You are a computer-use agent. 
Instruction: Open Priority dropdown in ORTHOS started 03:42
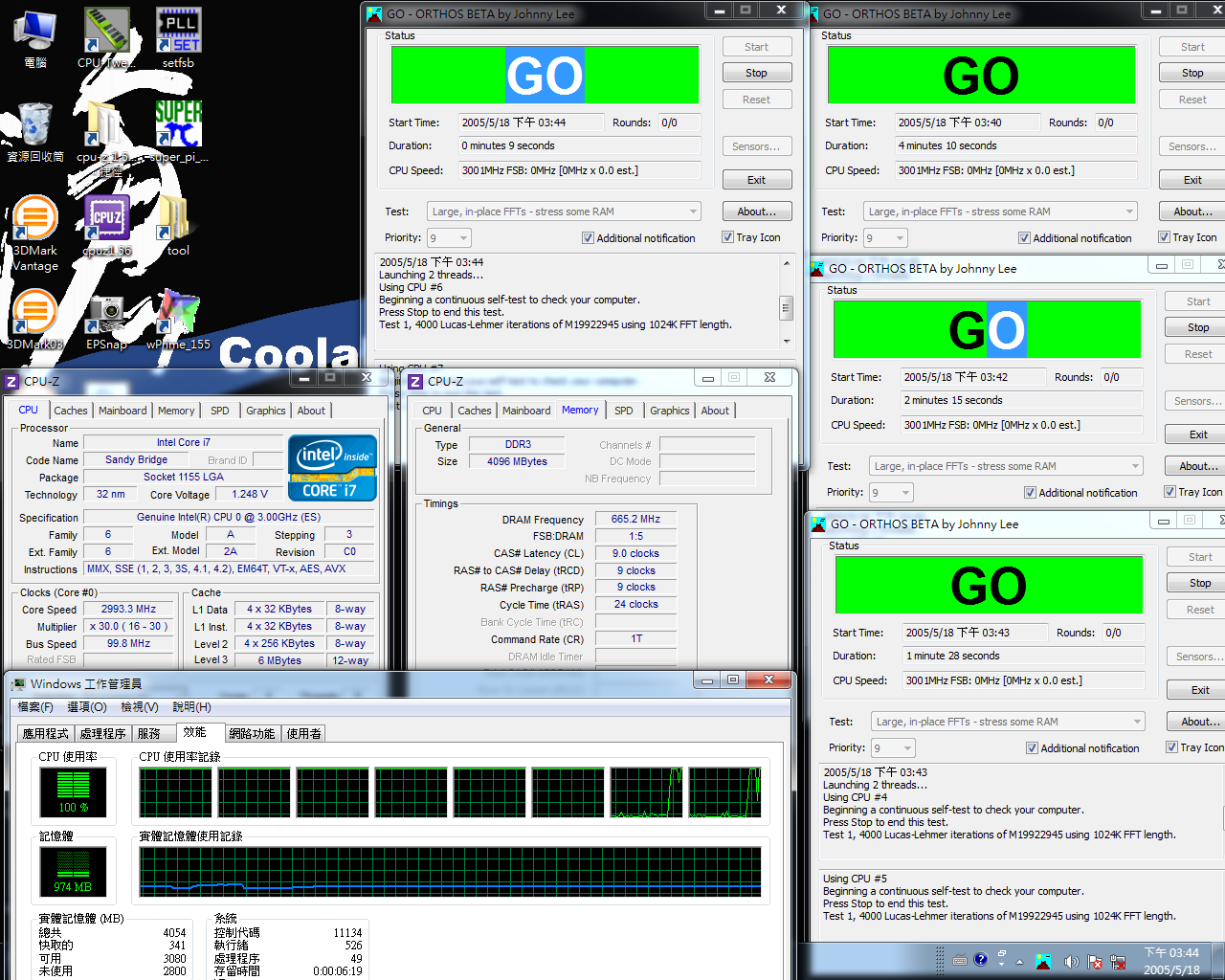click(891, 493)
